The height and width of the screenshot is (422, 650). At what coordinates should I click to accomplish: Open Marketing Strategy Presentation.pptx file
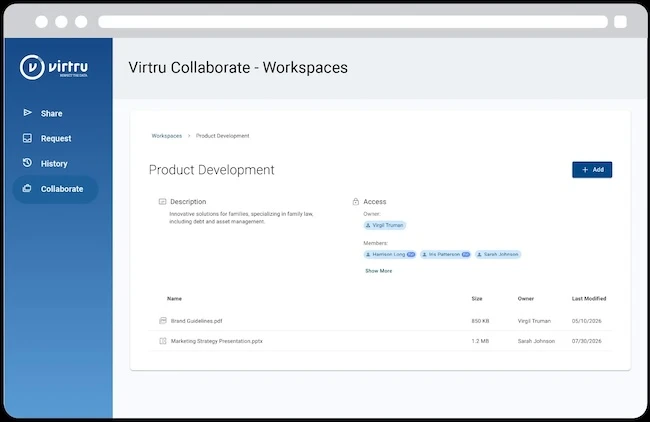tap(217, 341)
